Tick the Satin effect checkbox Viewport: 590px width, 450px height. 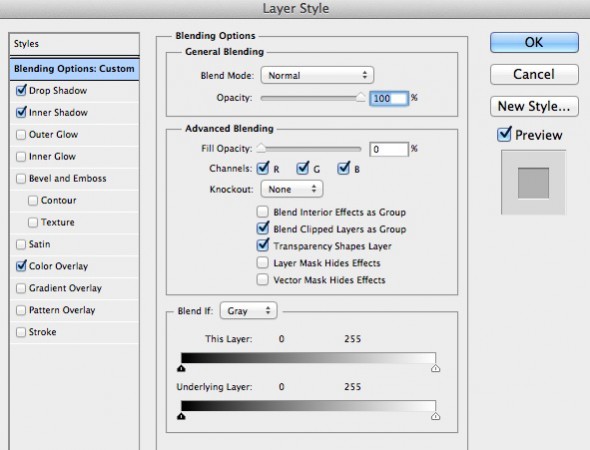tap(21, 244)
